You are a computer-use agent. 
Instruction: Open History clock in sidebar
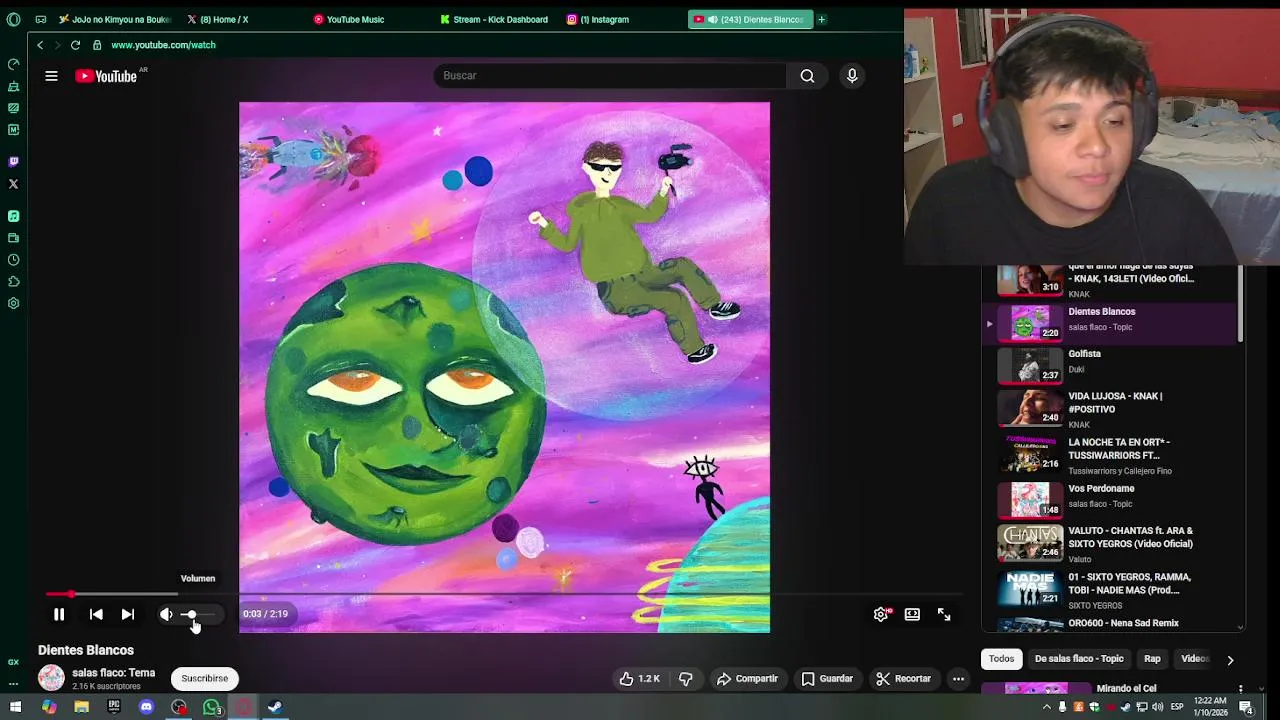[x=13, y=260]
